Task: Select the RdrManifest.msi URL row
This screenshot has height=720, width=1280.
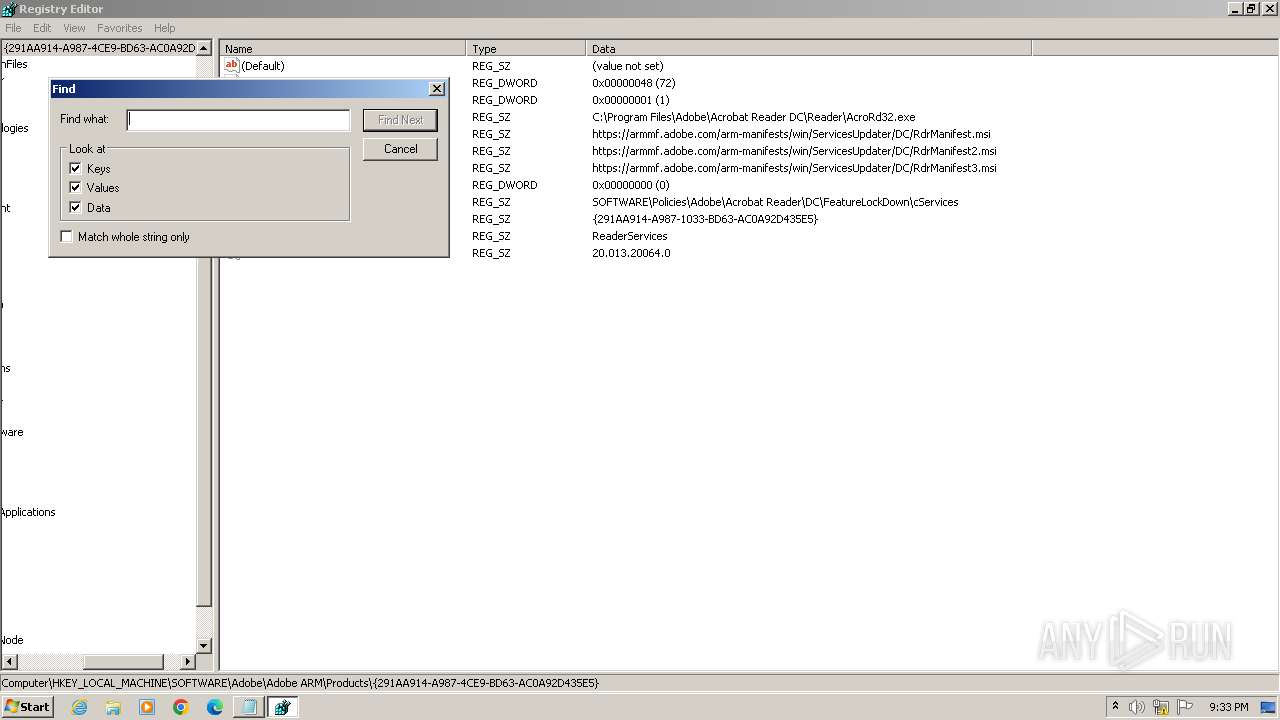Action: tap(791, 134)
